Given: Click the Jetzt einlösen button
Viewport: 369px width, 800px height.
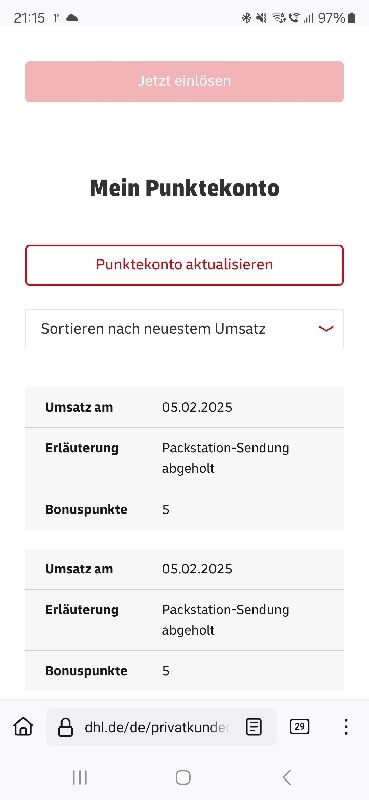Looking at the screenshot, I should tap(184, 81).
